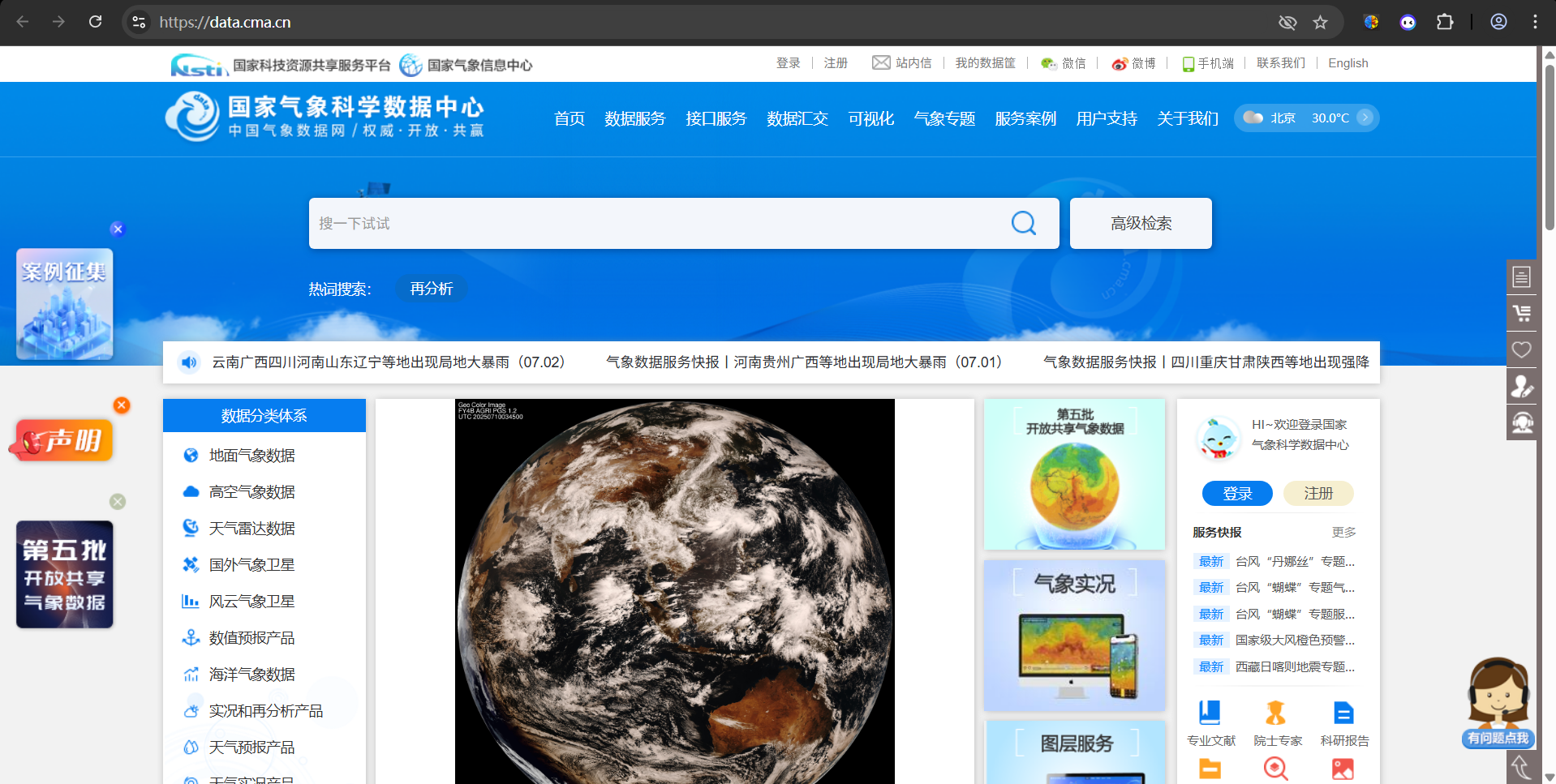1556x784 pixels.
Task: Click the site info icon in address bar
Action: click(x=139, y=22)
